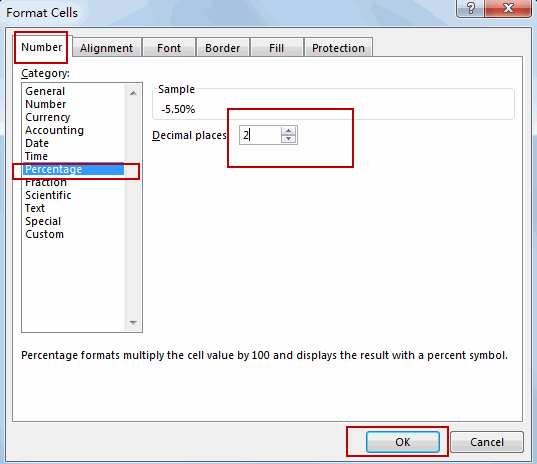Screen dimensions: 537x464
Task: Go to the Fill tab
Action: (x=276, y=48)
